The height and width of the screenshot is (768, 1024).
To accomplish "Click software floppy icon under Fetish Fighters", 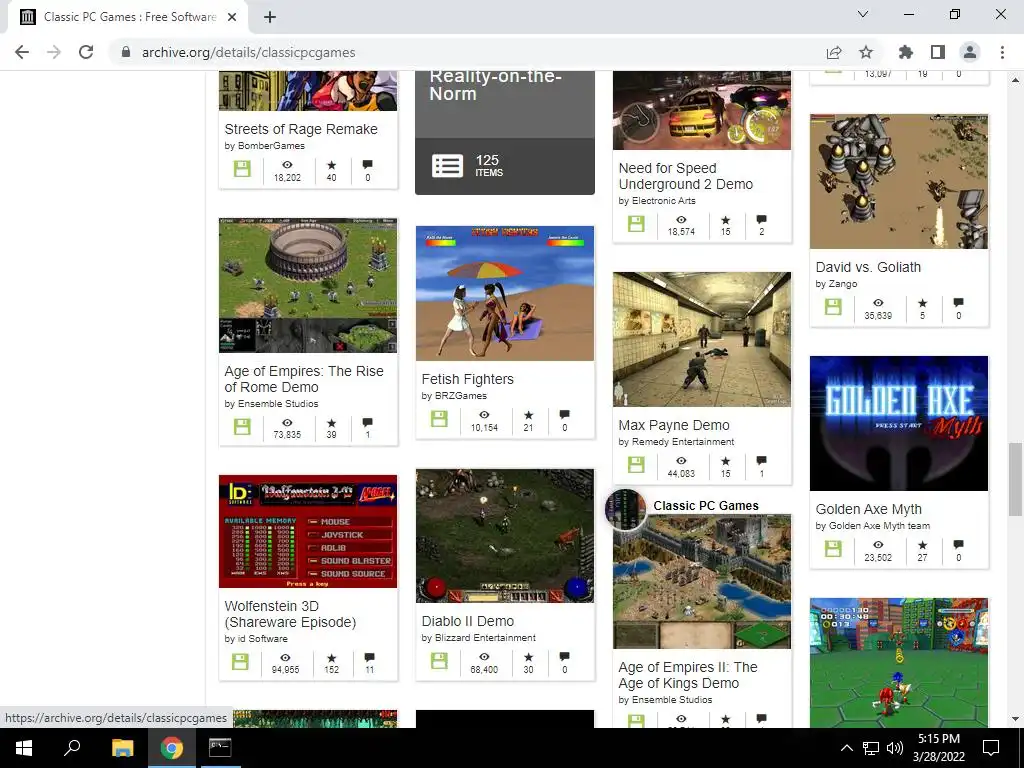I will click(x=439, y=419).
